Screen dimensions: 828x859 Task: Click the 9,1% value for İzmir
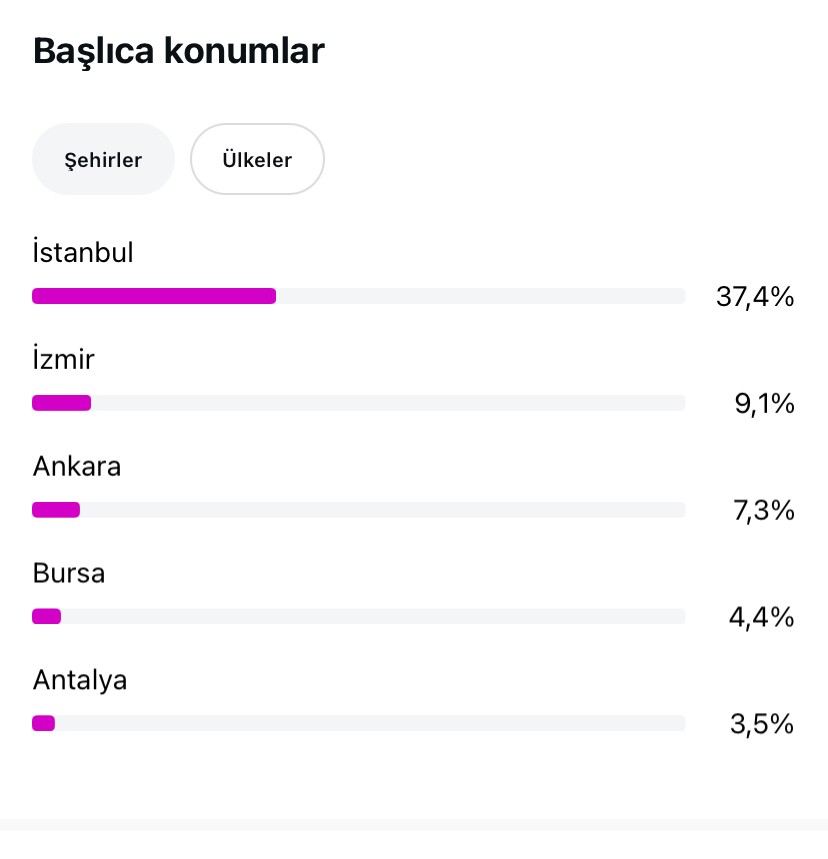[x=764, y=403]
